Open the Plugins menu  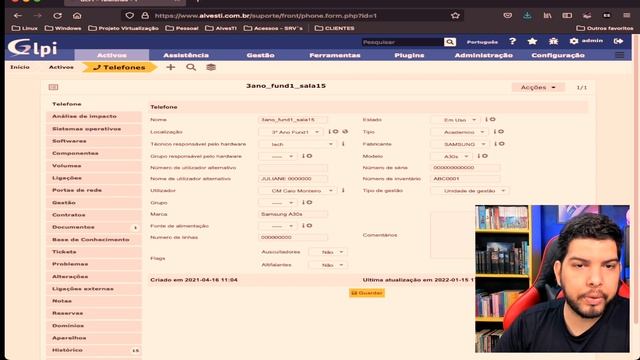[x=409, y=55]
